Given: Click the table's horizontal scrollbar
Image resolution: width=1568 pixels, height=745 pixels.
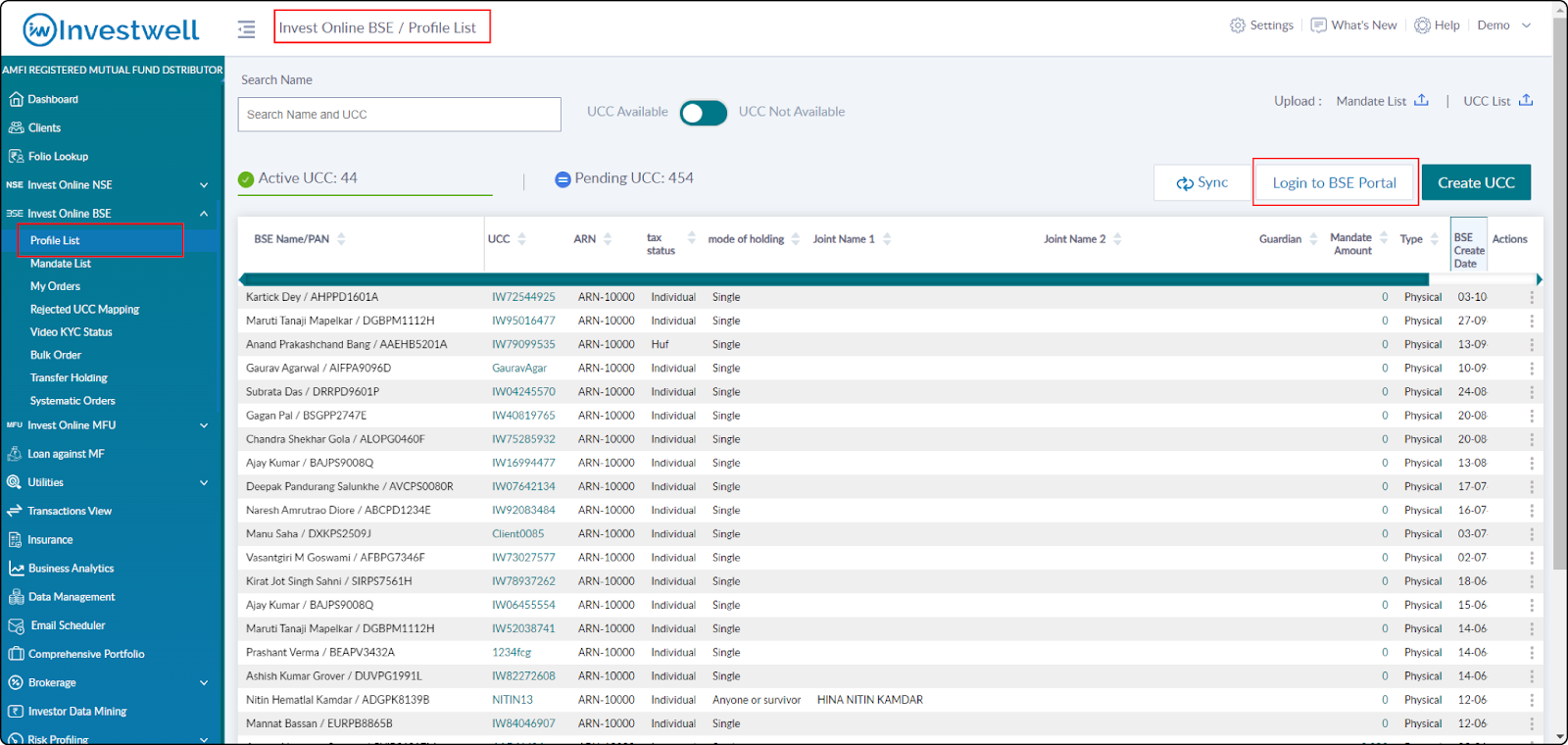Looking at the screenshot, I should pyautogui.click(x=835, y=279).
